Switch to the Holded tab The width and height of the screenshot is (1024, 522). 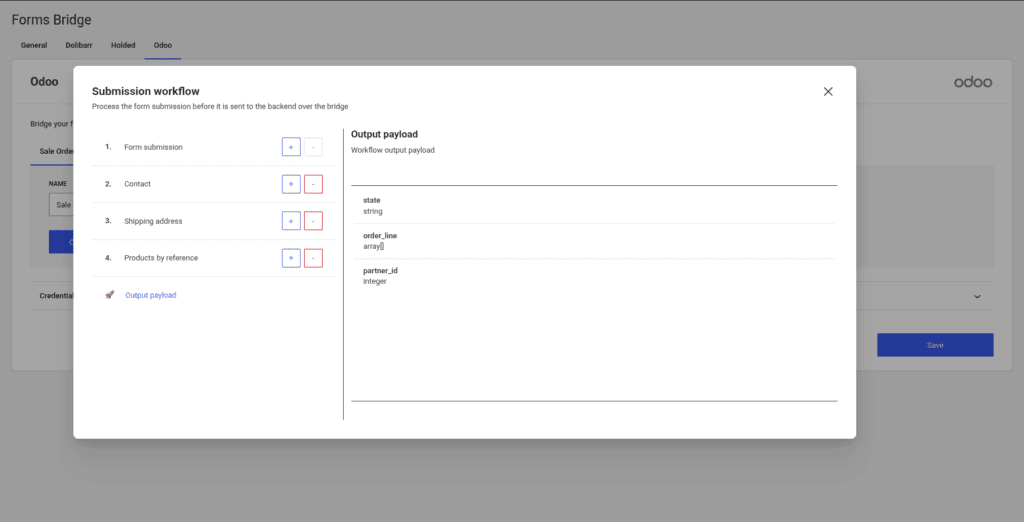(x=123, y=46)
